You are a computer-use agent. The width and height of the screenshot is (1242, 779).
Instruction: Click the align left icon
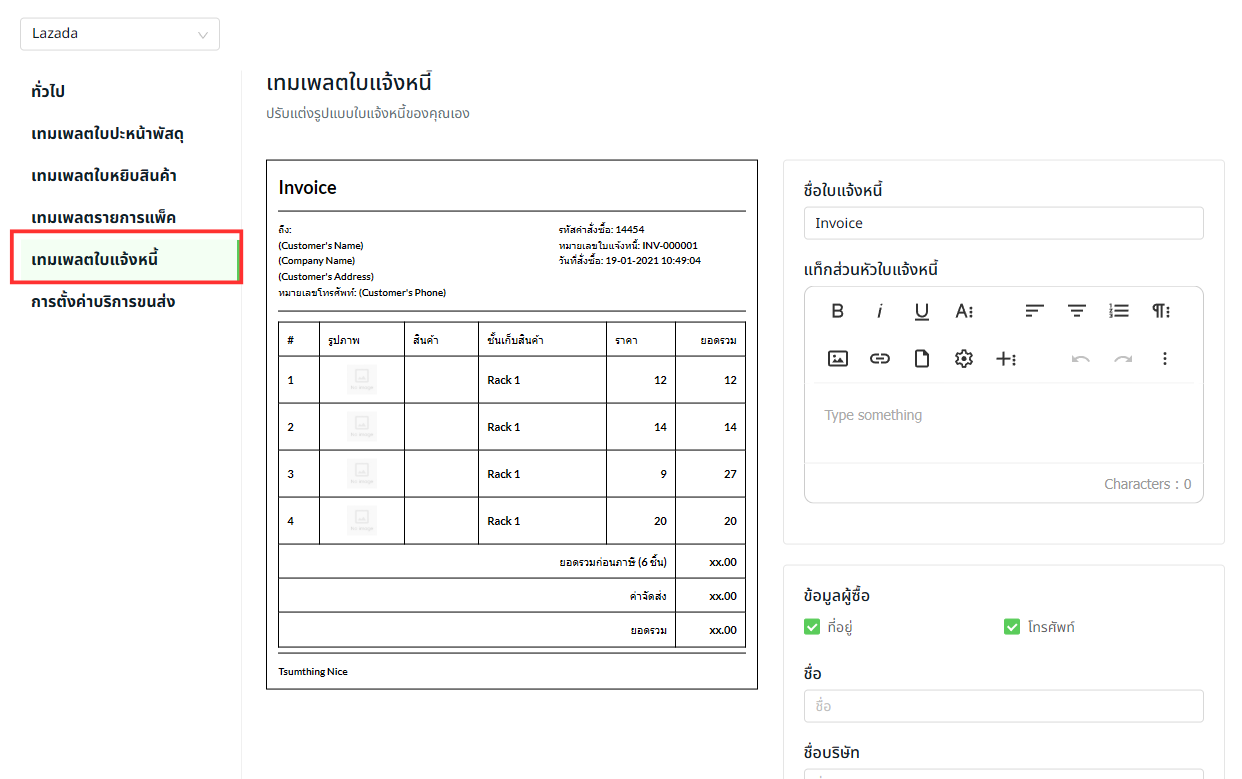point(1035,311)
